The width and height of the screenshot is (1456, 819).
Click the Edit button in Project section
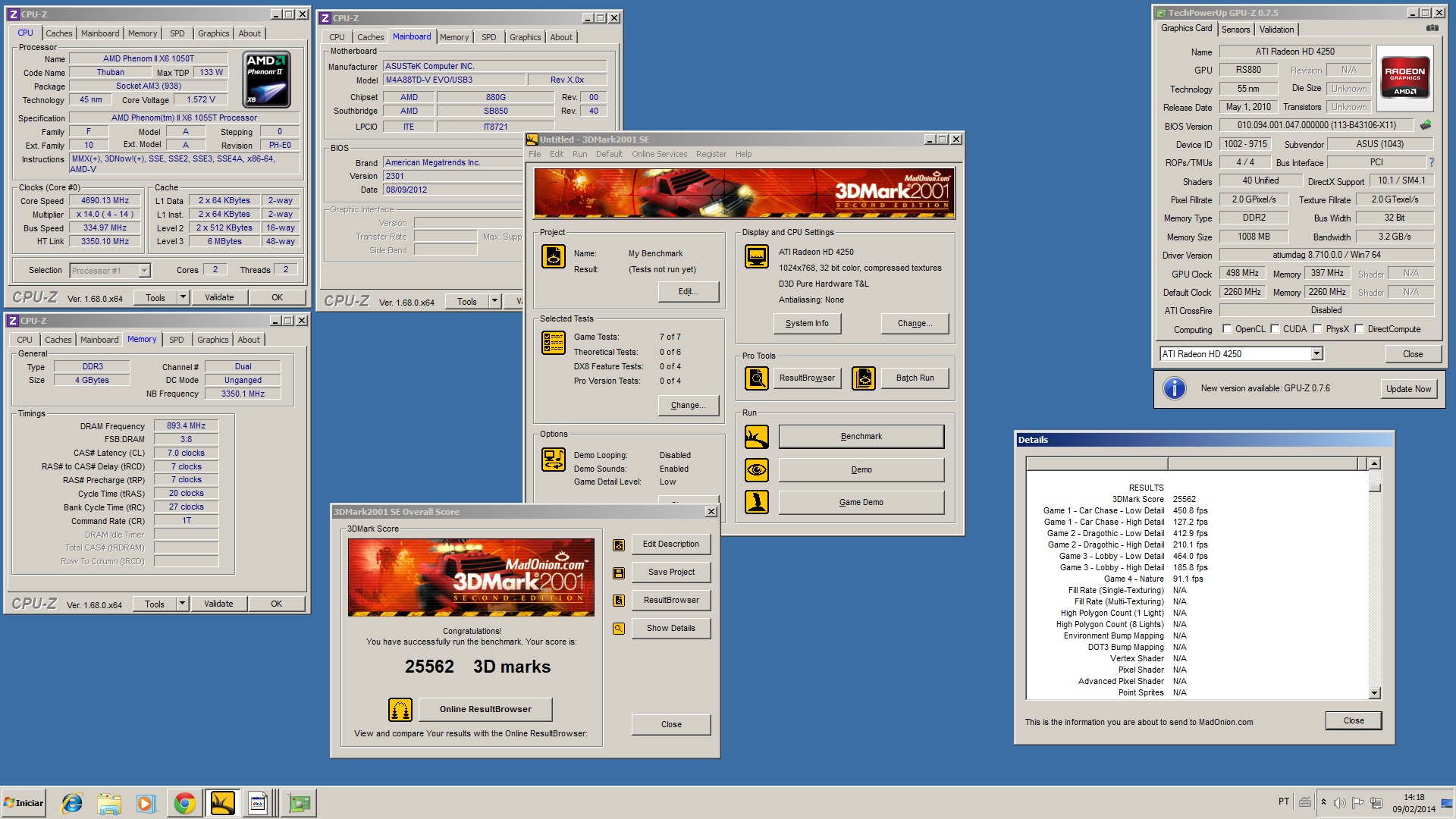click(x=688, y=292)
